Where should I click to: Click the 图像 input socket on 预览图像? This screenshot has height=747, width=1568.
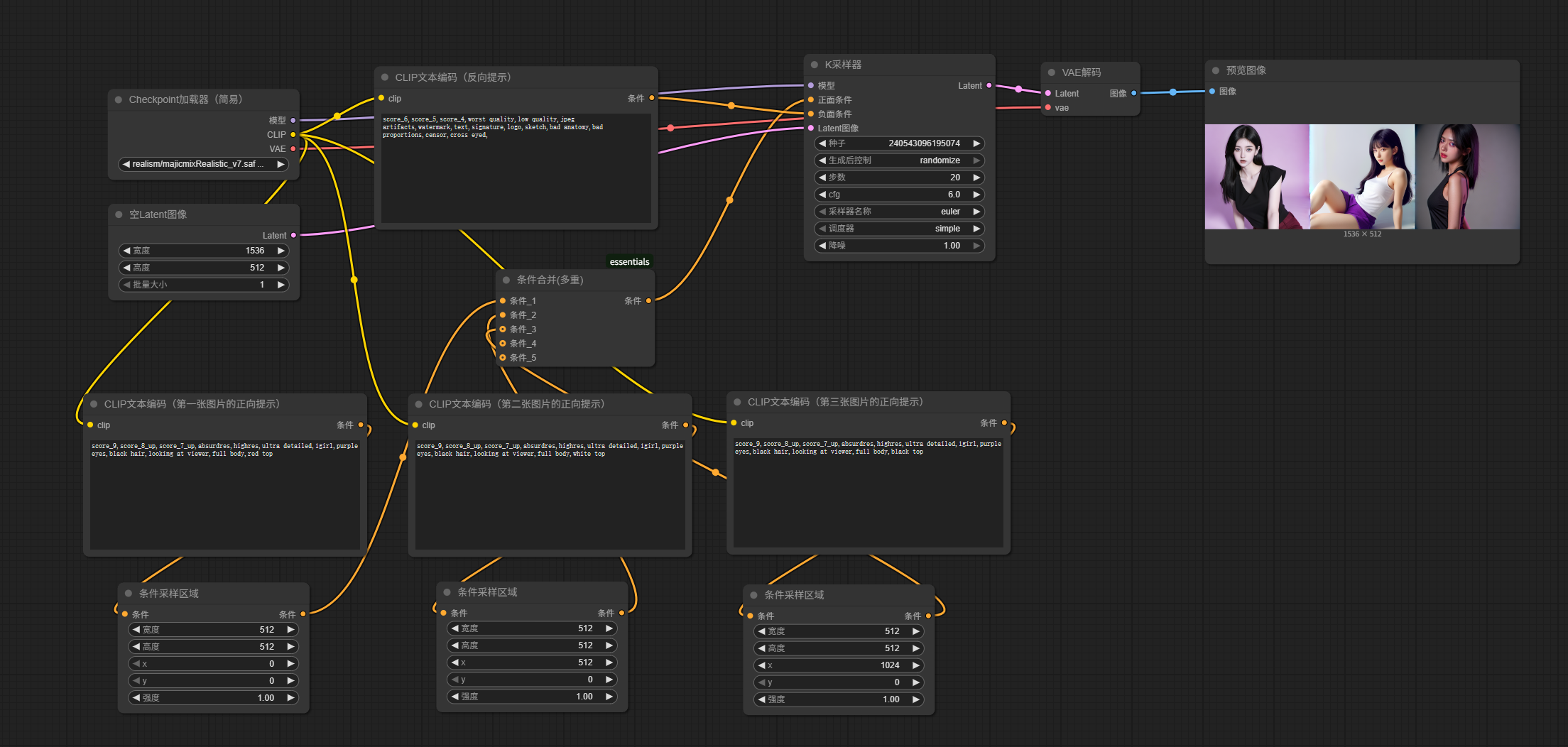click(1212, 91)
